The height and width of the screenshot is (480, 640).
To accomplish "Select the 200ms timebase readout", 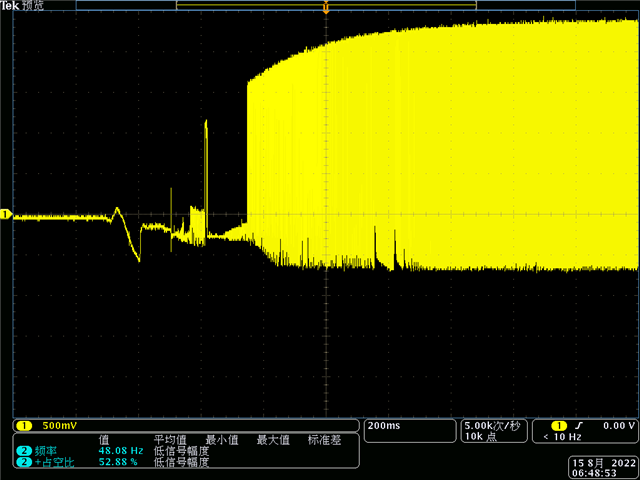I will click(x=384, y=426).
